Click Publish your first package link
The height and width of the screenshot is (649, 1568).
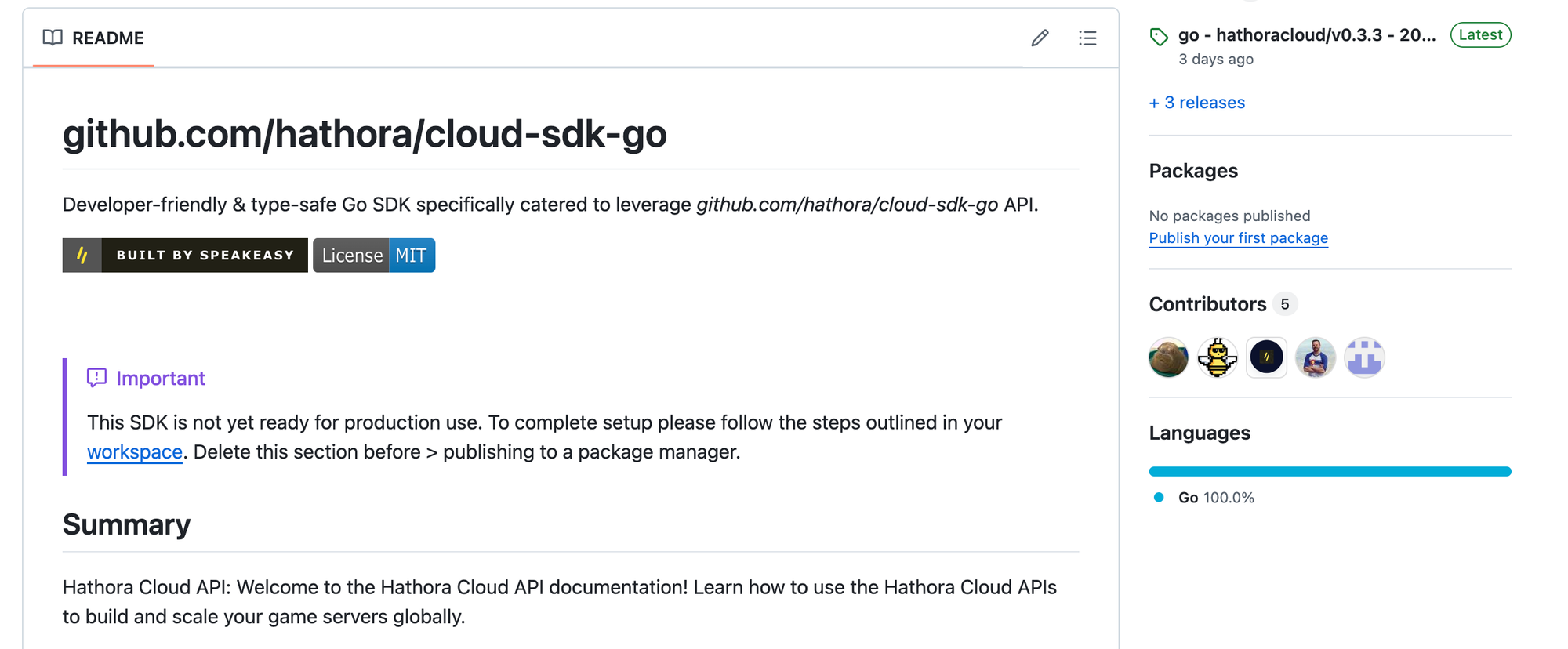point(1238,238)
